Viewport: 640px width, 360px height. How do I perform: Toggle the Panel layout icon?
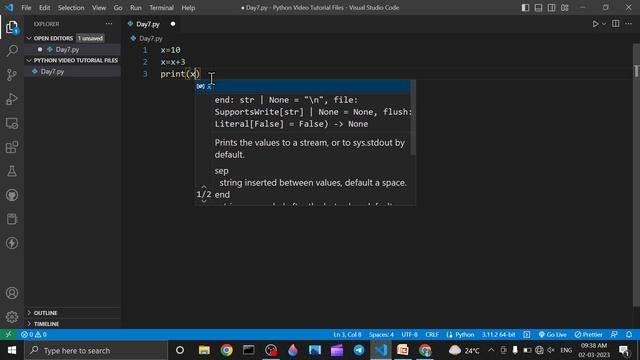pos(538,8)
